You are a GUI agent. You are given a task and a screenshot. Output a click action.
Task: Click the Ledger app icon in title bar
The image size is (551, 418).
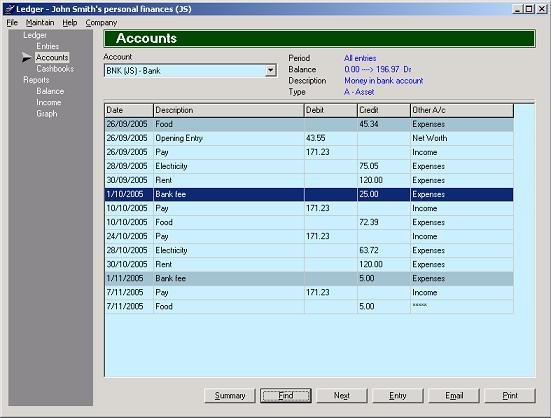pos(10,9)
